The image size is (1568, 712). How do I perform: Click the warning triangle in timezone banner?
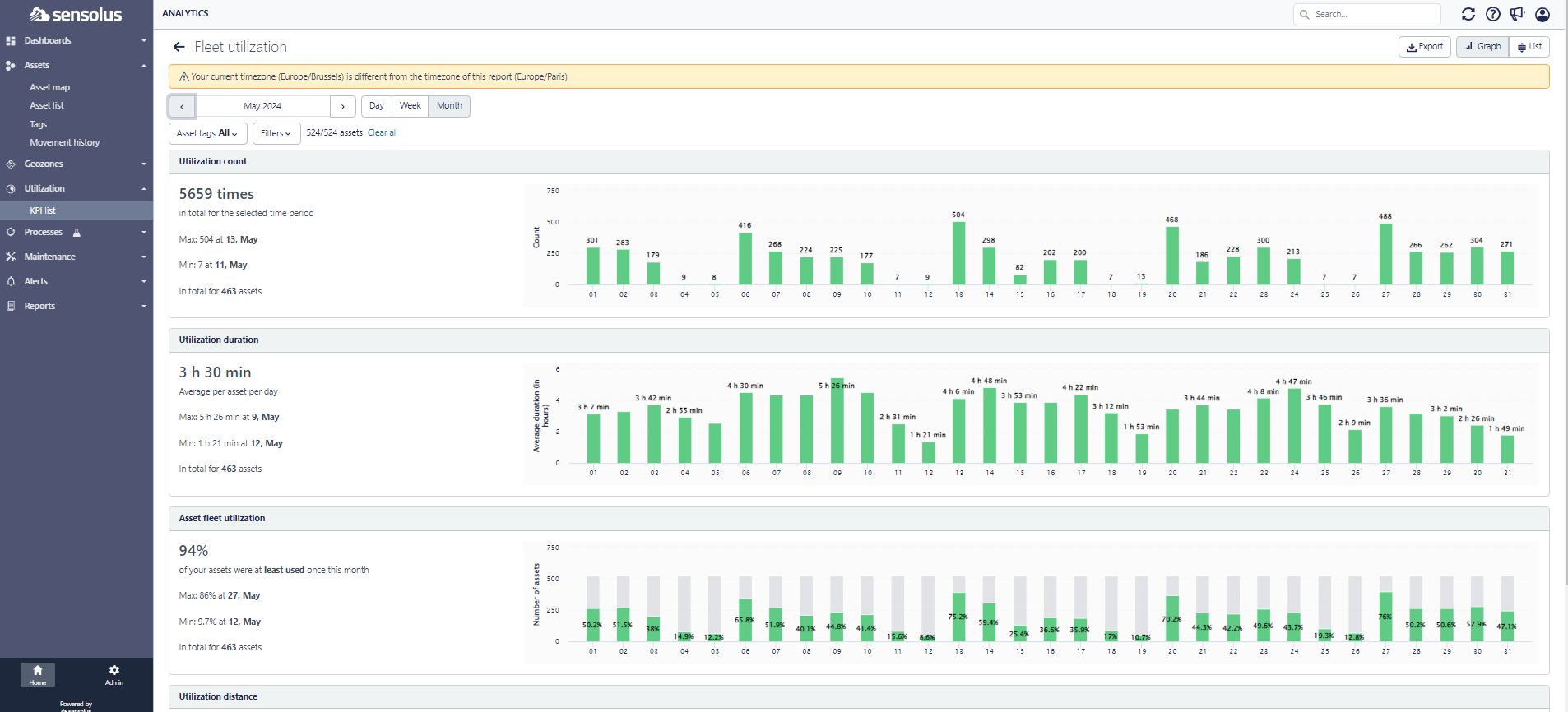coord(183,76)
